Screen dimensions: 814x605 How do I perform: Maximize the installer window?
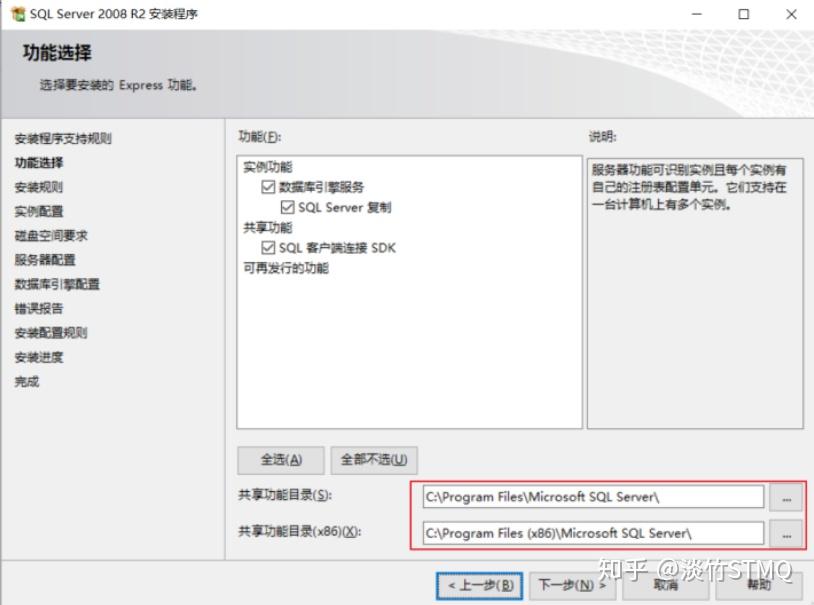click(x=743, y=14)
